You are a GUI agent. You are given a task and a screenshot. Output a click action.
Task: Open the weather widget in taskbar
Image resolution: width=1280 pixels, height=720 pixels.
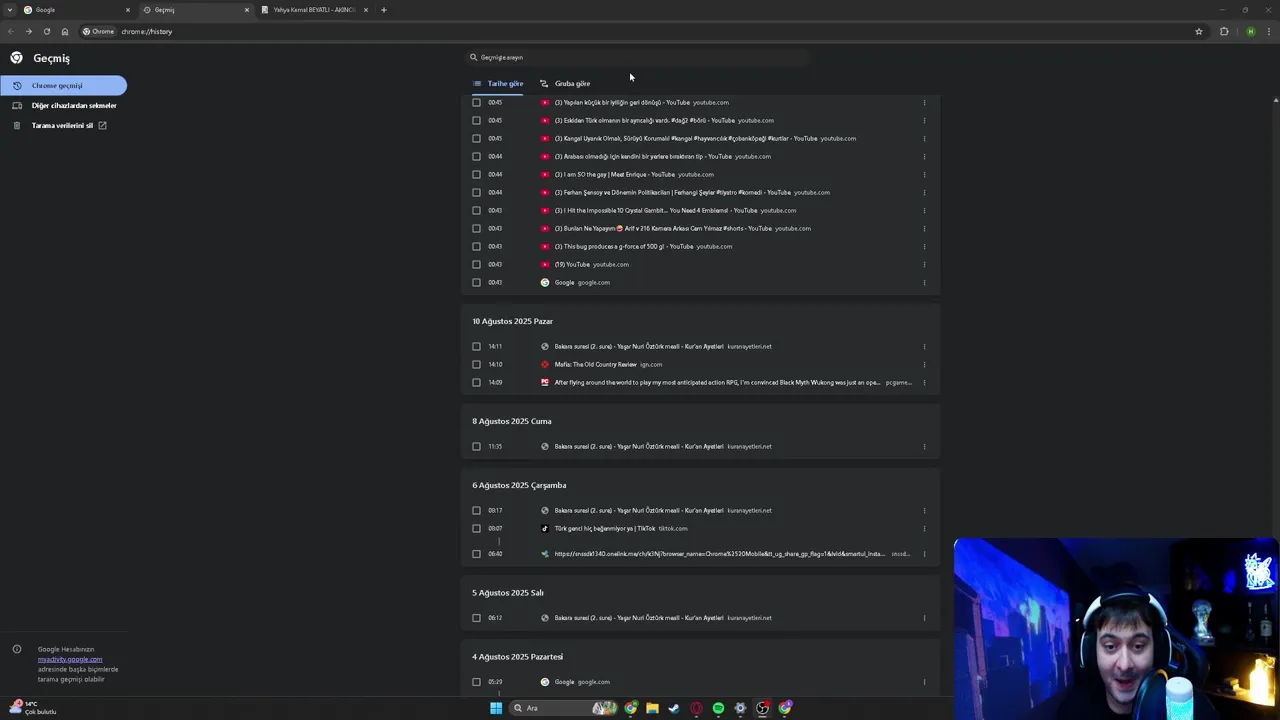(x=33, y=708)
